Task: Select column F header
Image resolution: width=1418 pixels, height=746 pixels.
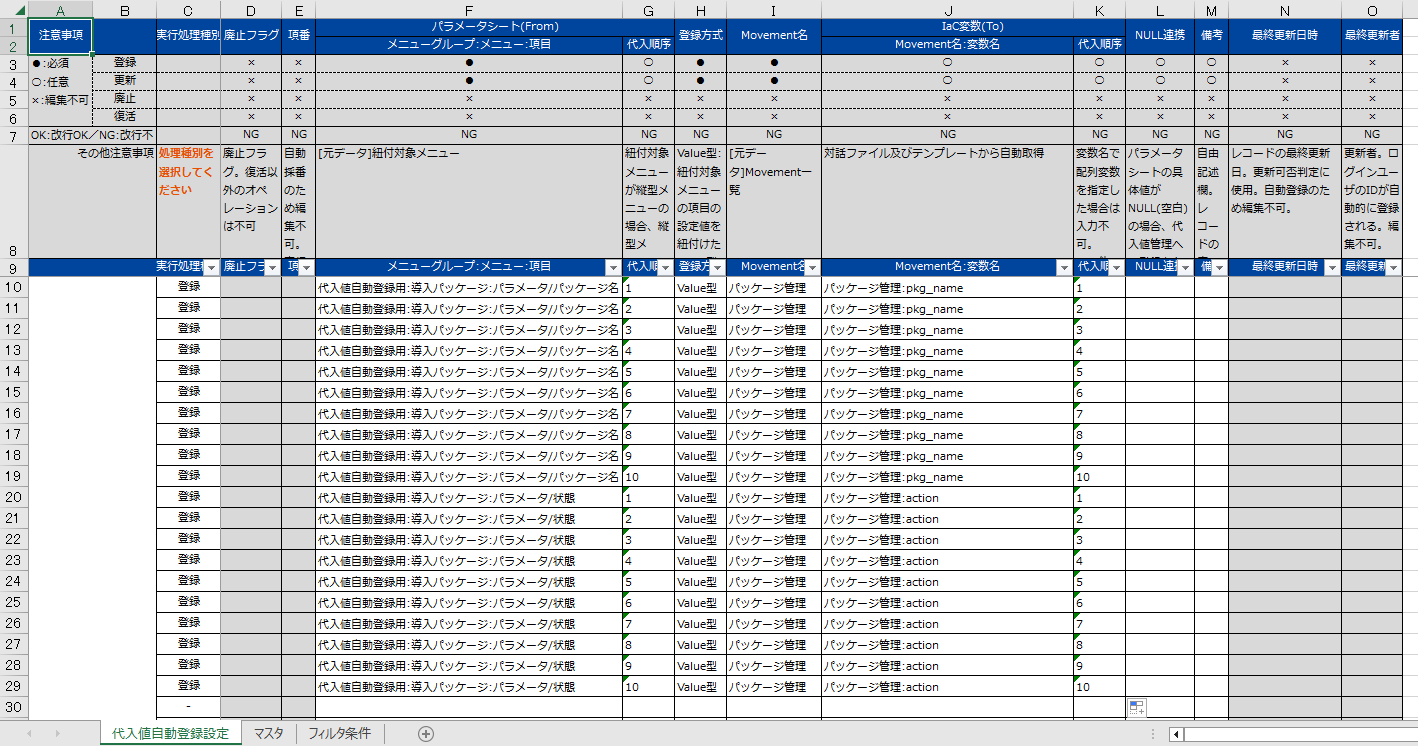Action: 468,10
